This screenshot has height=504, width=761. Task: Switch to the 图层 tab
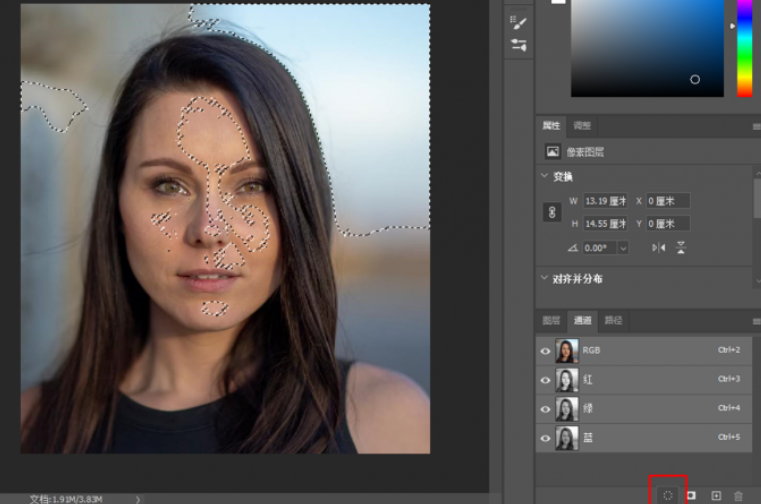pos(551,321)
